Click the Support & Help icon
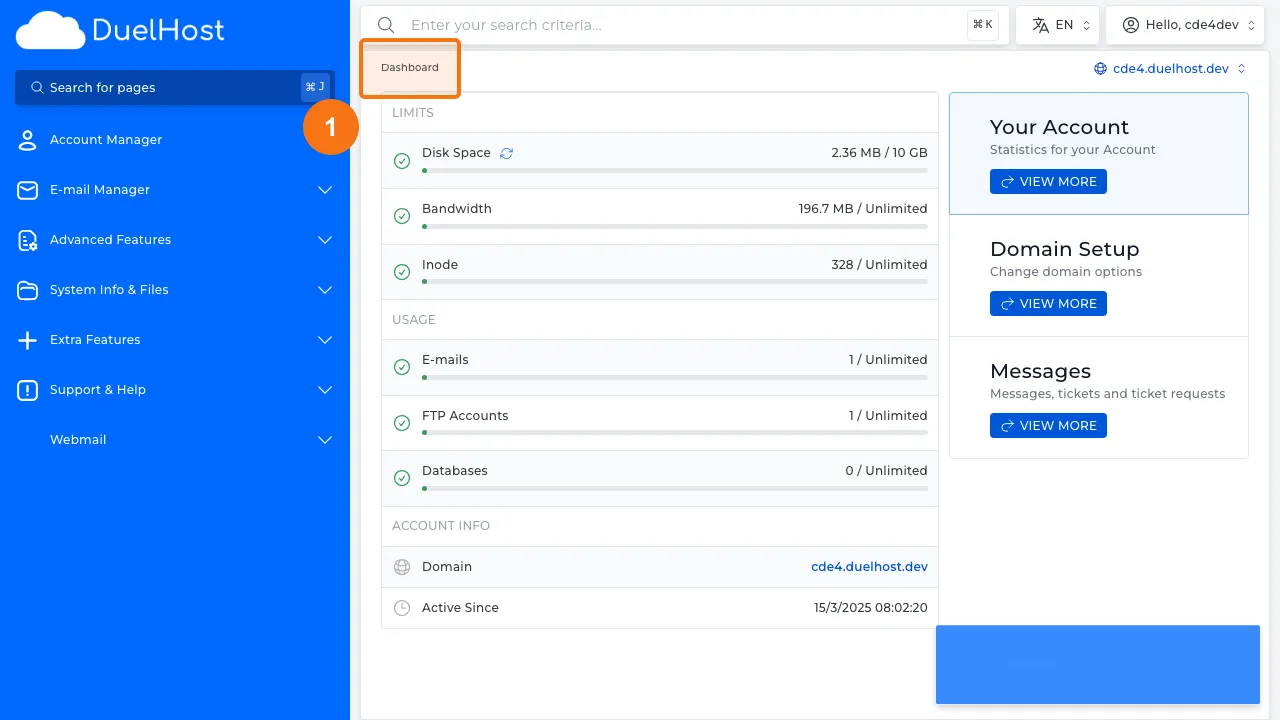Viewport: 1280px width, 720px height. pos(27,390)
